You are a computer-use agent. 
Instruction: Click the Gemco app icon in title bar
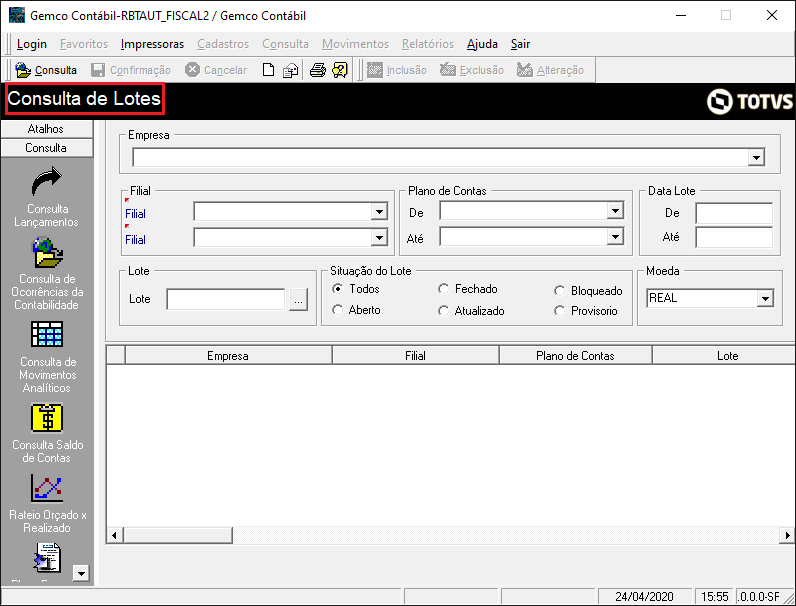click(17, 15)
